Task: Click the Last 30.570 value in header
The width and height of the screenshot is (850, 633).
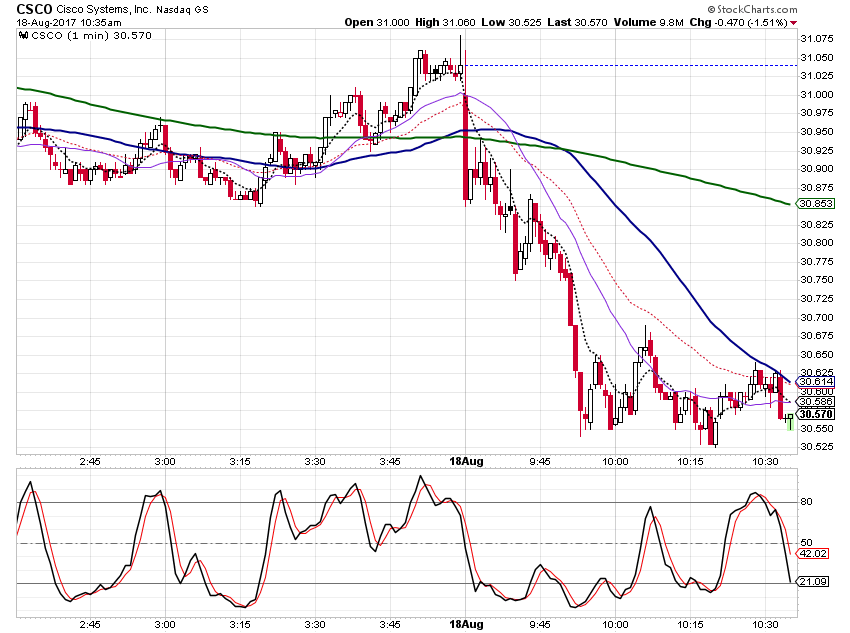Action: coord(577,22)
